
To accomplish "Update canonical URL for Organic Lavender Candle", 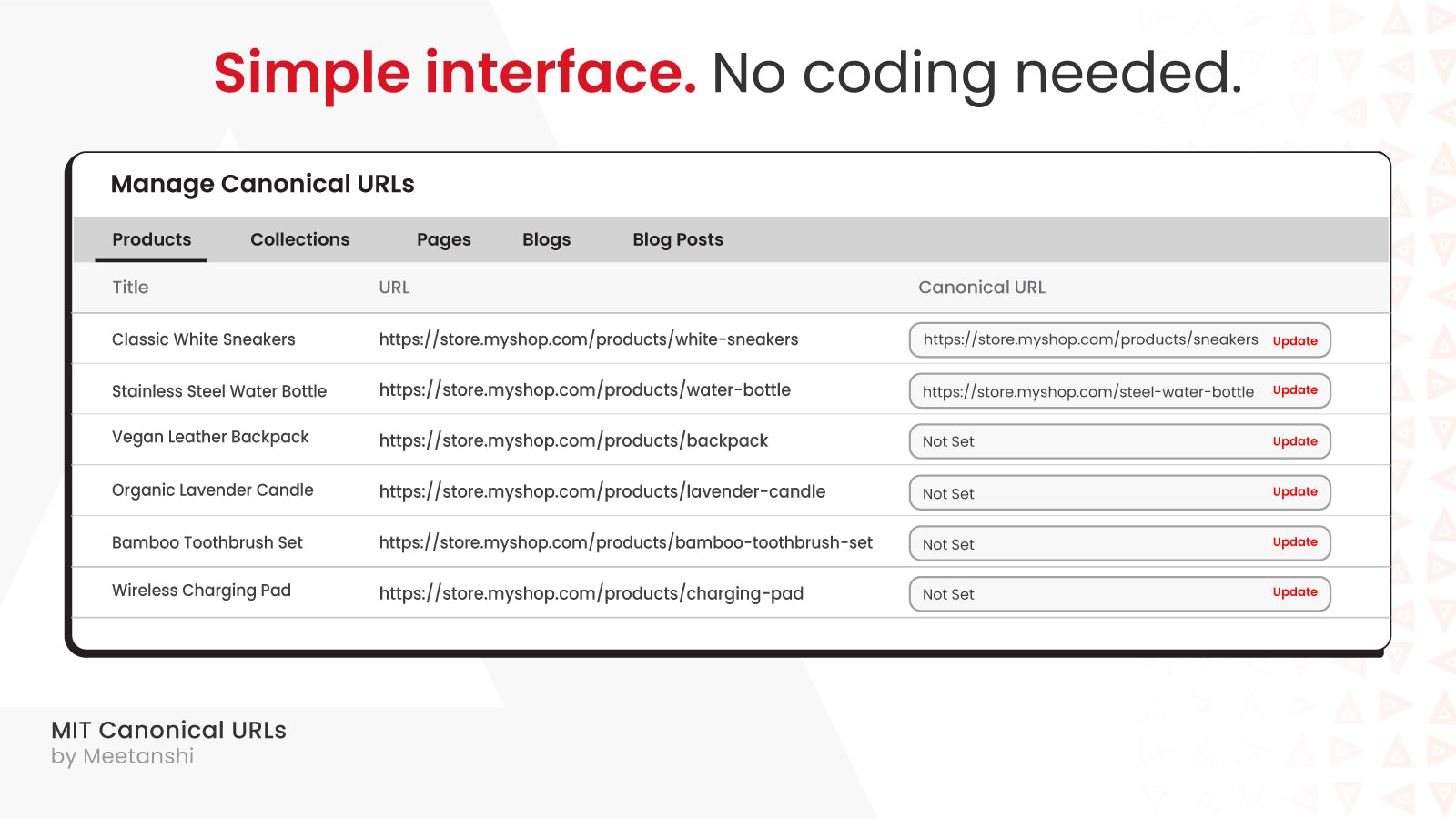I will [x=1295, y=492].
